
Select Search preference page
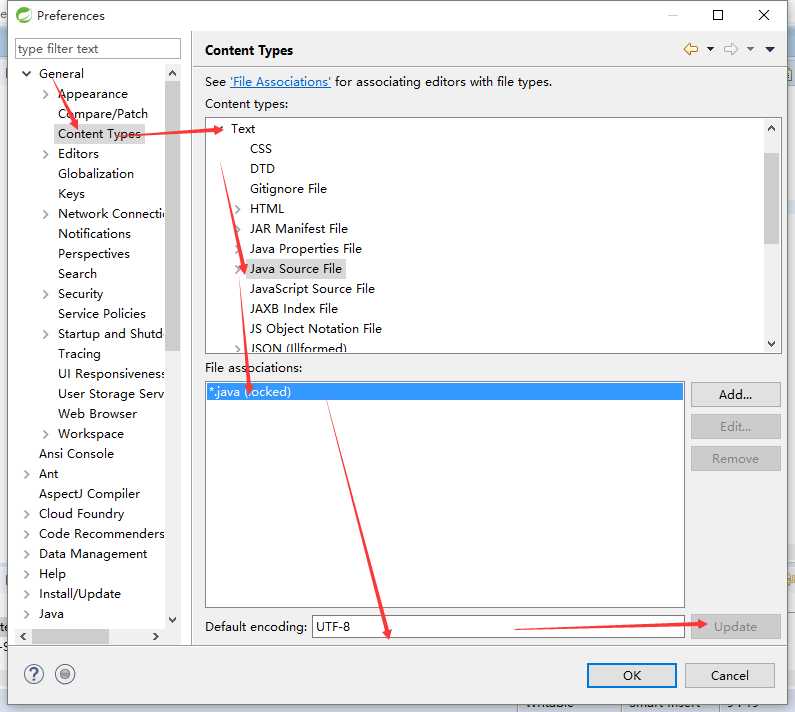77,274
